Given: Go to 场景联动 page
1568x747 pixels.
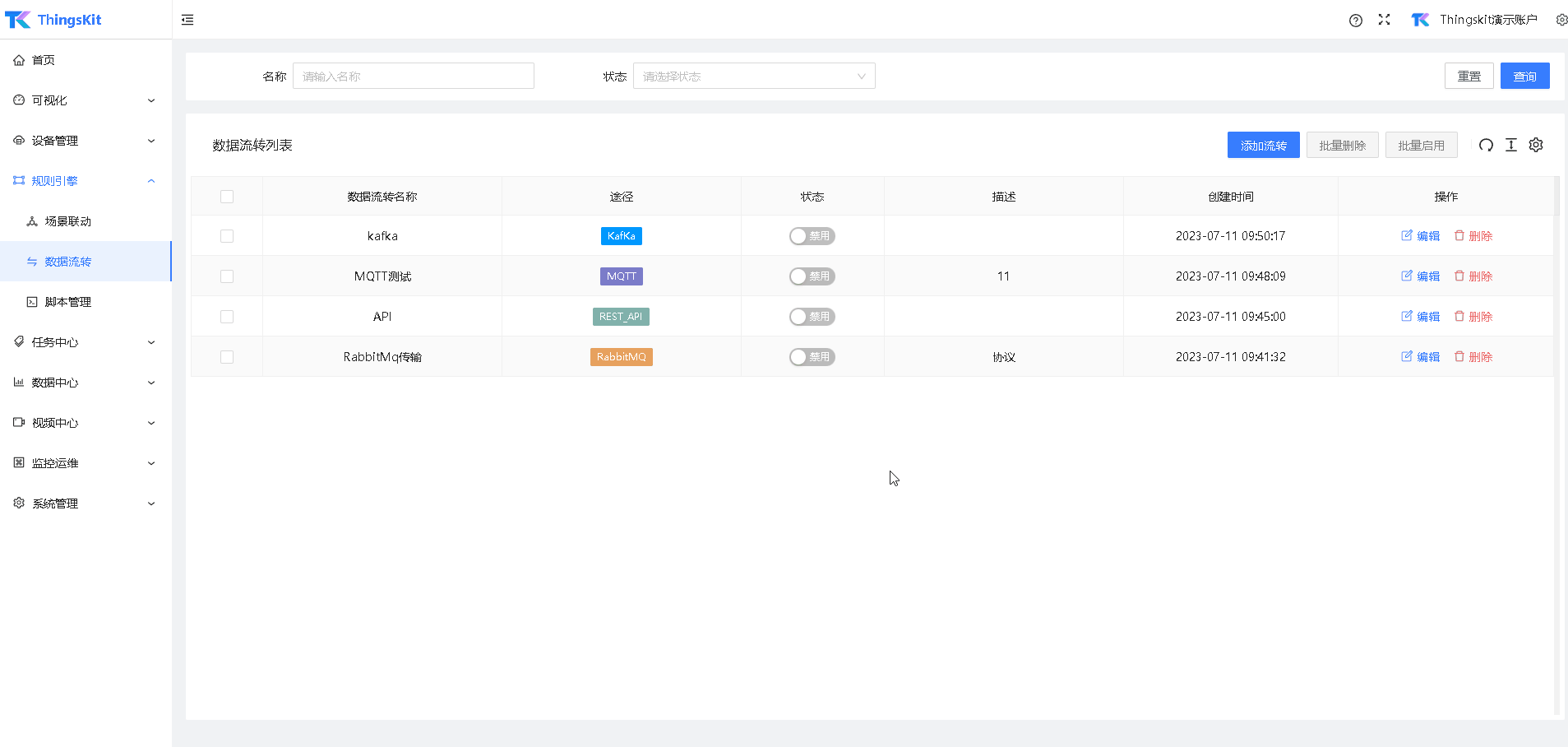Looking at the screenshot, I should [67, 221].
